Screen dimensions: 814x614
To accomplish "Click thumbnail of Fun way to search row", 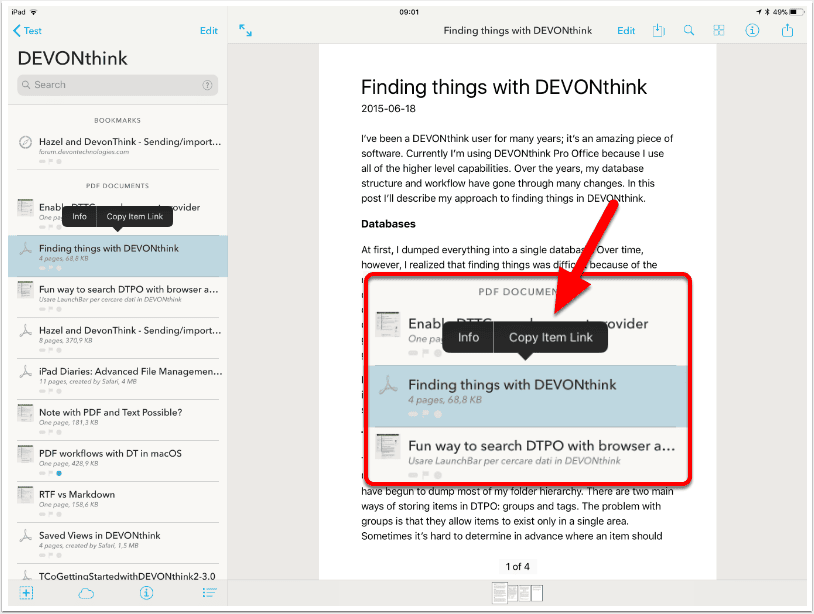I will (x=25, y=290).
